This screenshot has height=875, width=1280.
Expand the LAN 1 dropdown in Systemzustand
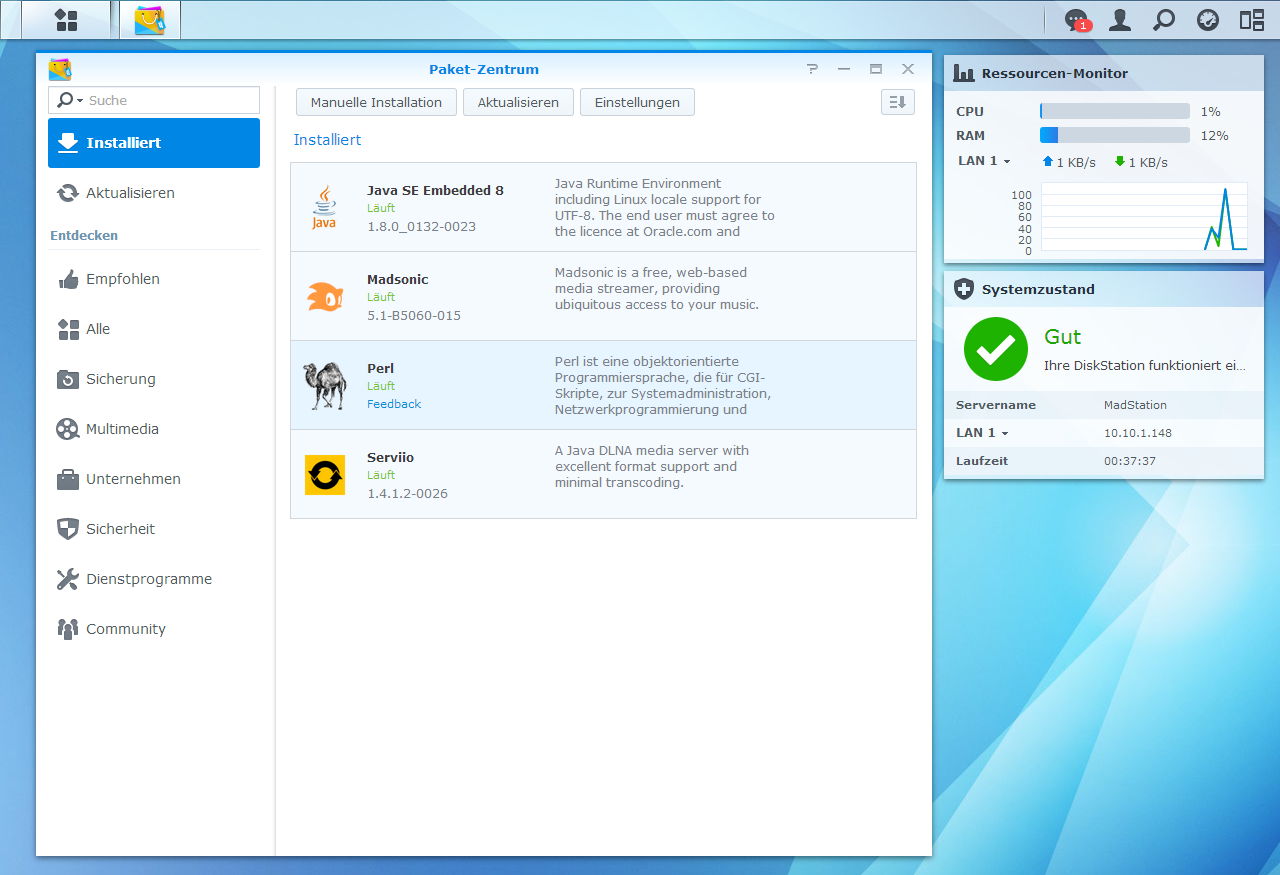(x=982, y=433)
